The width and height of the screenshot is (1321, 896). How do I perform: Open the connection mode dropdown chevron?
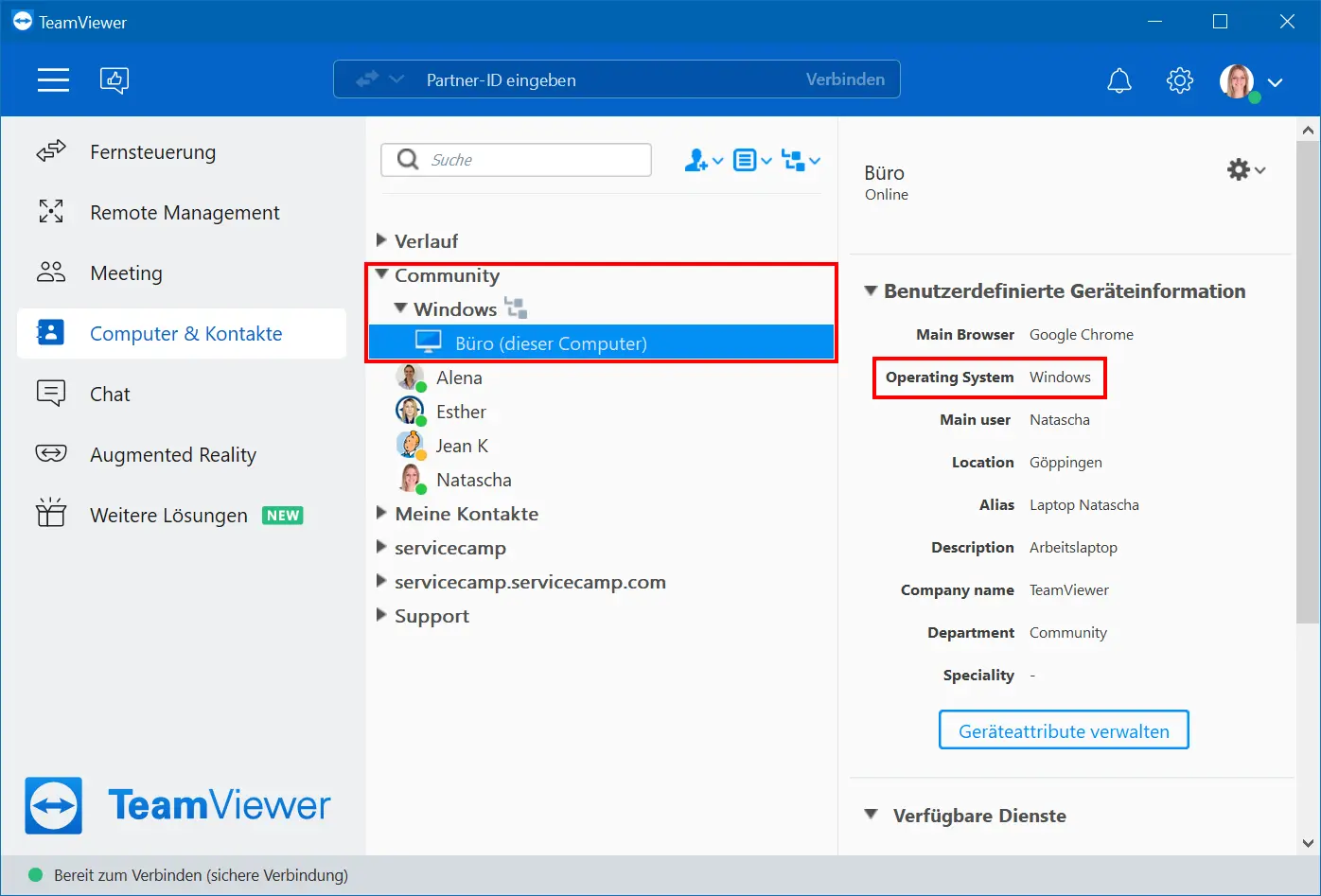click(396, 79)
